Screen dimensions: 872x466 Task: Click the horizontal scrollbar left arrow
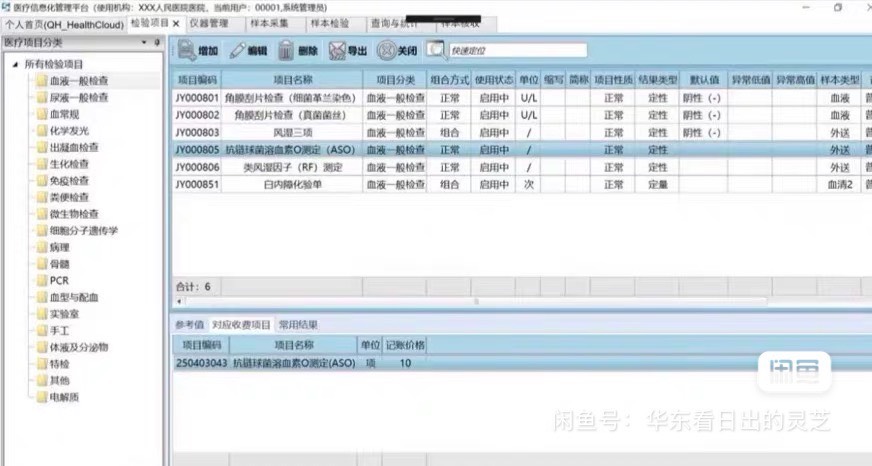pos(179,301)
